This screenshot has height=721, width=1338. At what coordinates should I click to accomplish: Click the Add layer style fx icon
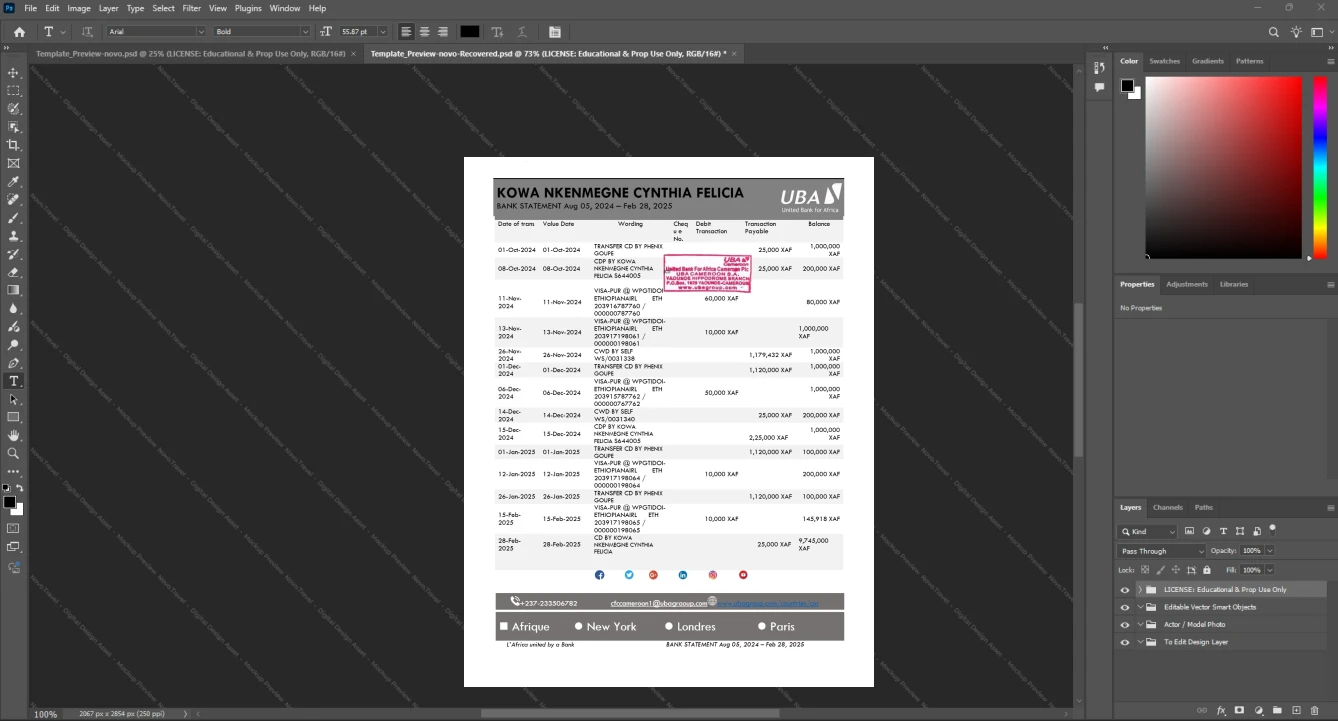tap(1221, 710)
